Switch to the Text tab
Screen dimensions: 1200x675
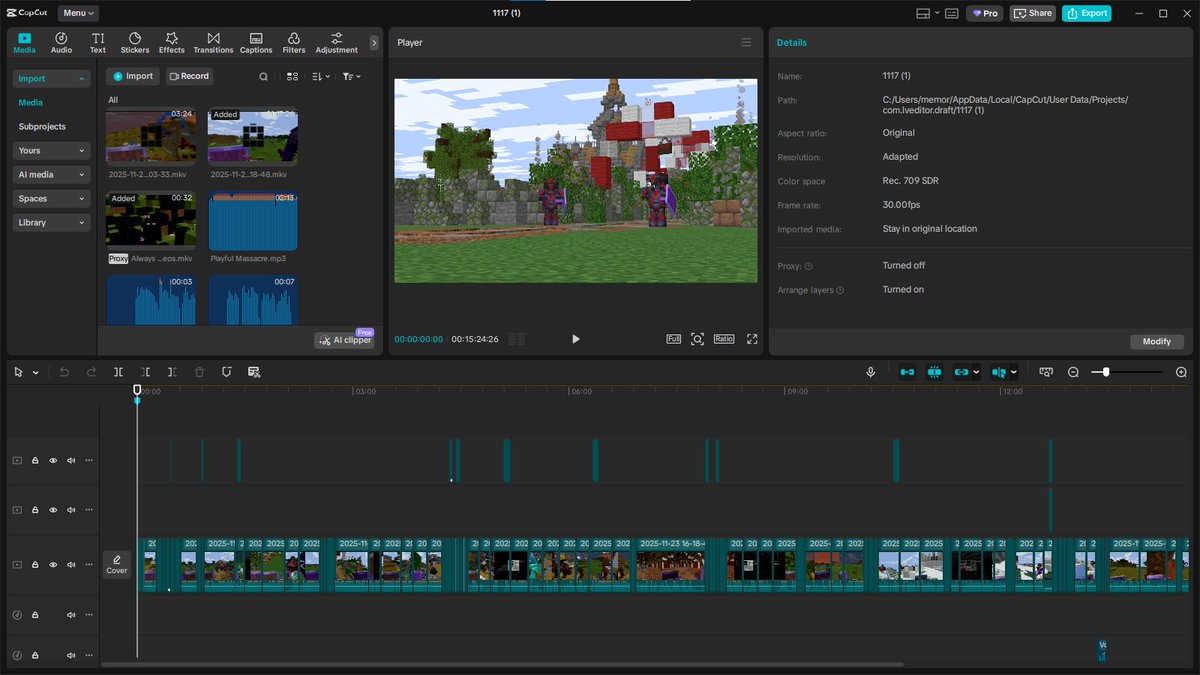[98, 42]
